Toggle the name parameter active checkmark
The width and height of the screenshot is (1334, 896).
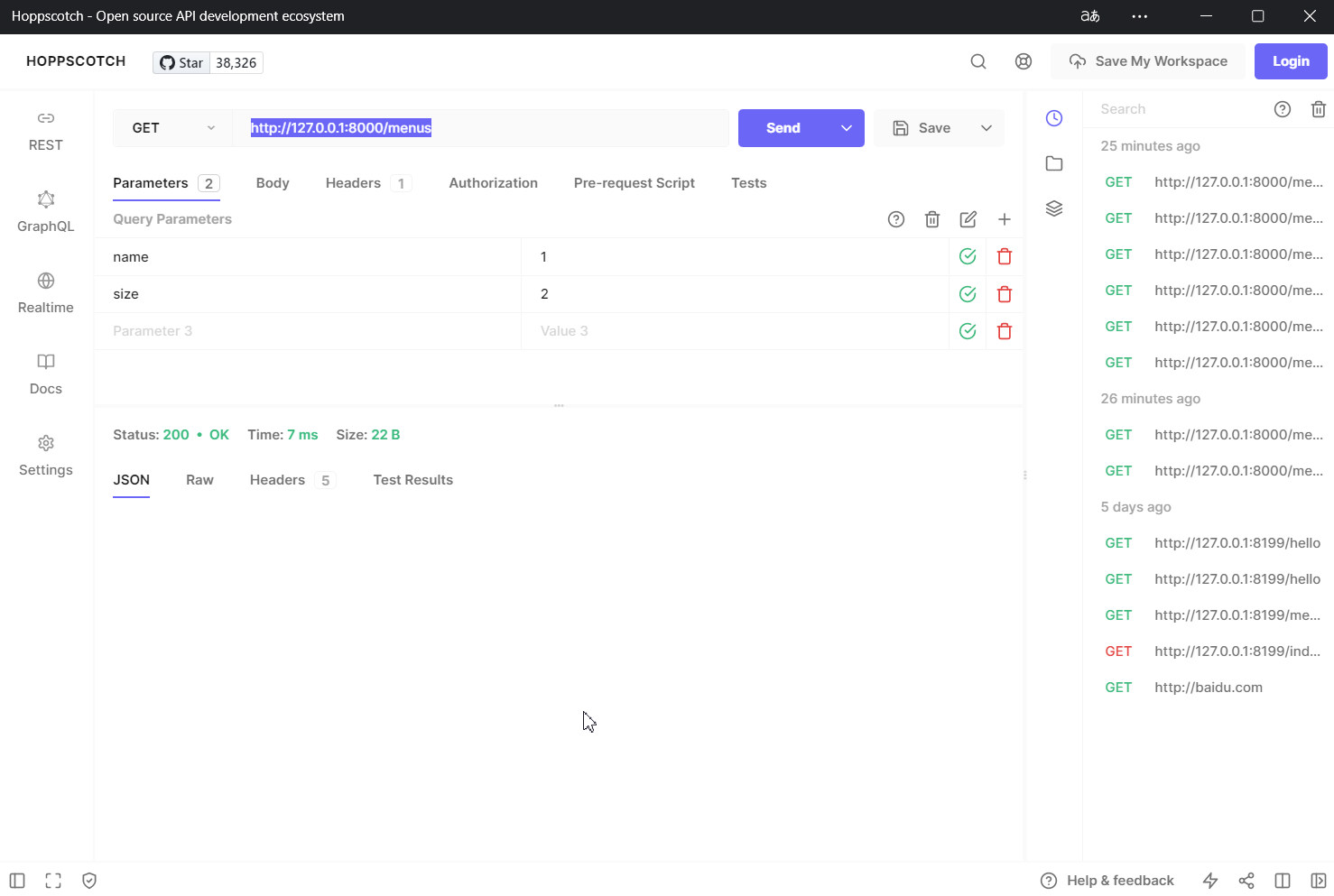[x=968, y=257]
